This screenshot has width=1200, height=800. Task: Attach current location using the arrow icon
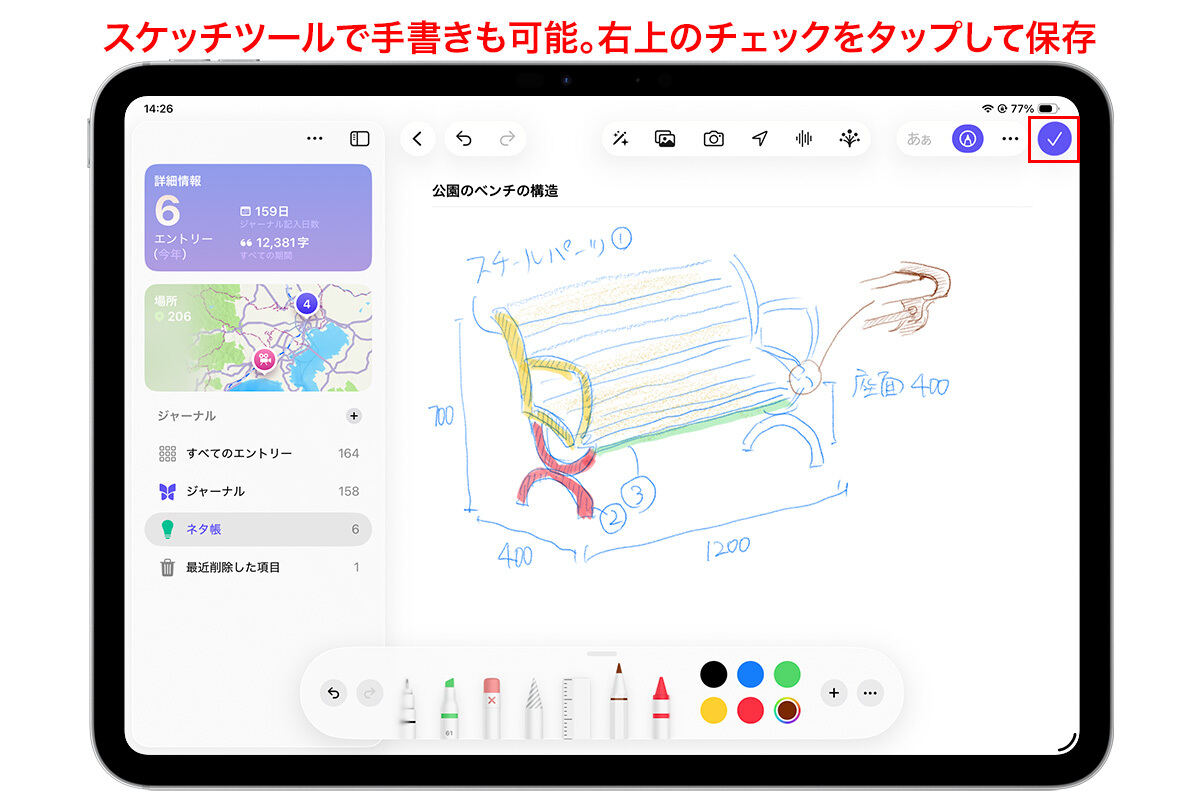tap(760, 139)
